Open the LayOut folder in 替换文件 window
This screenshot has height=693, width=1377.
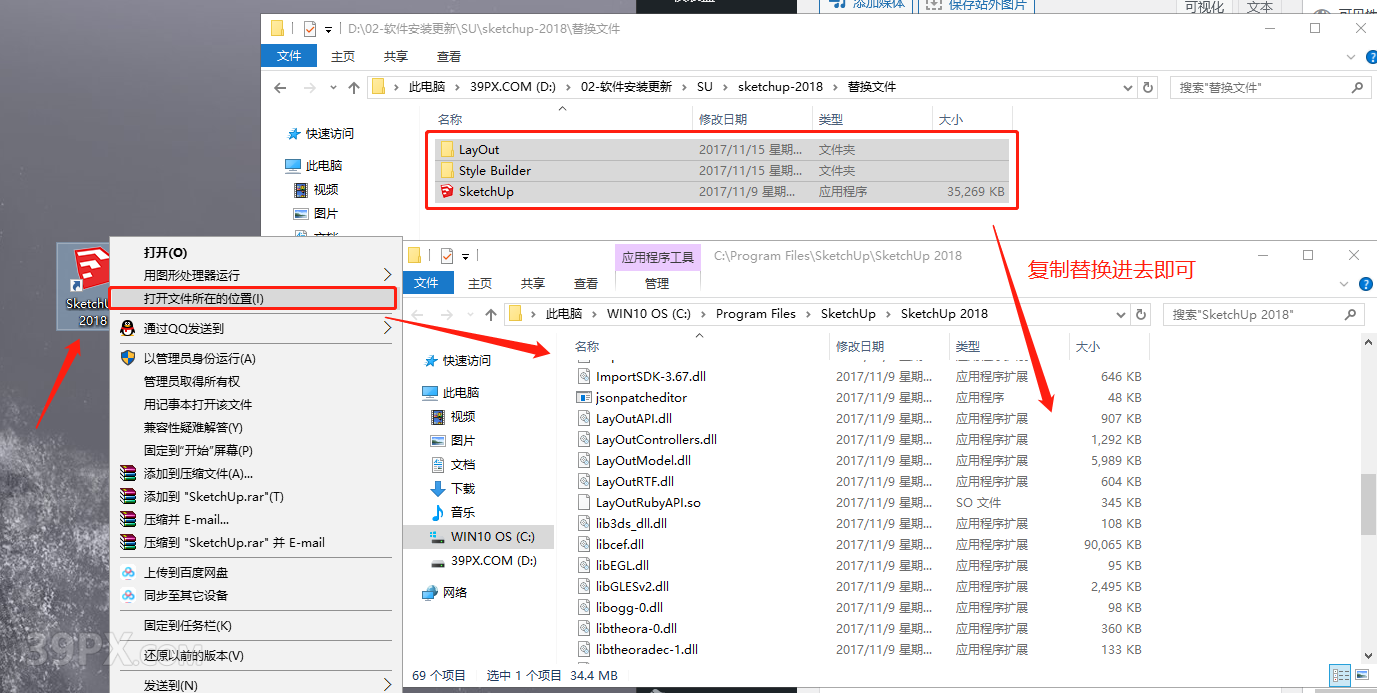click(x=479, y=150)
